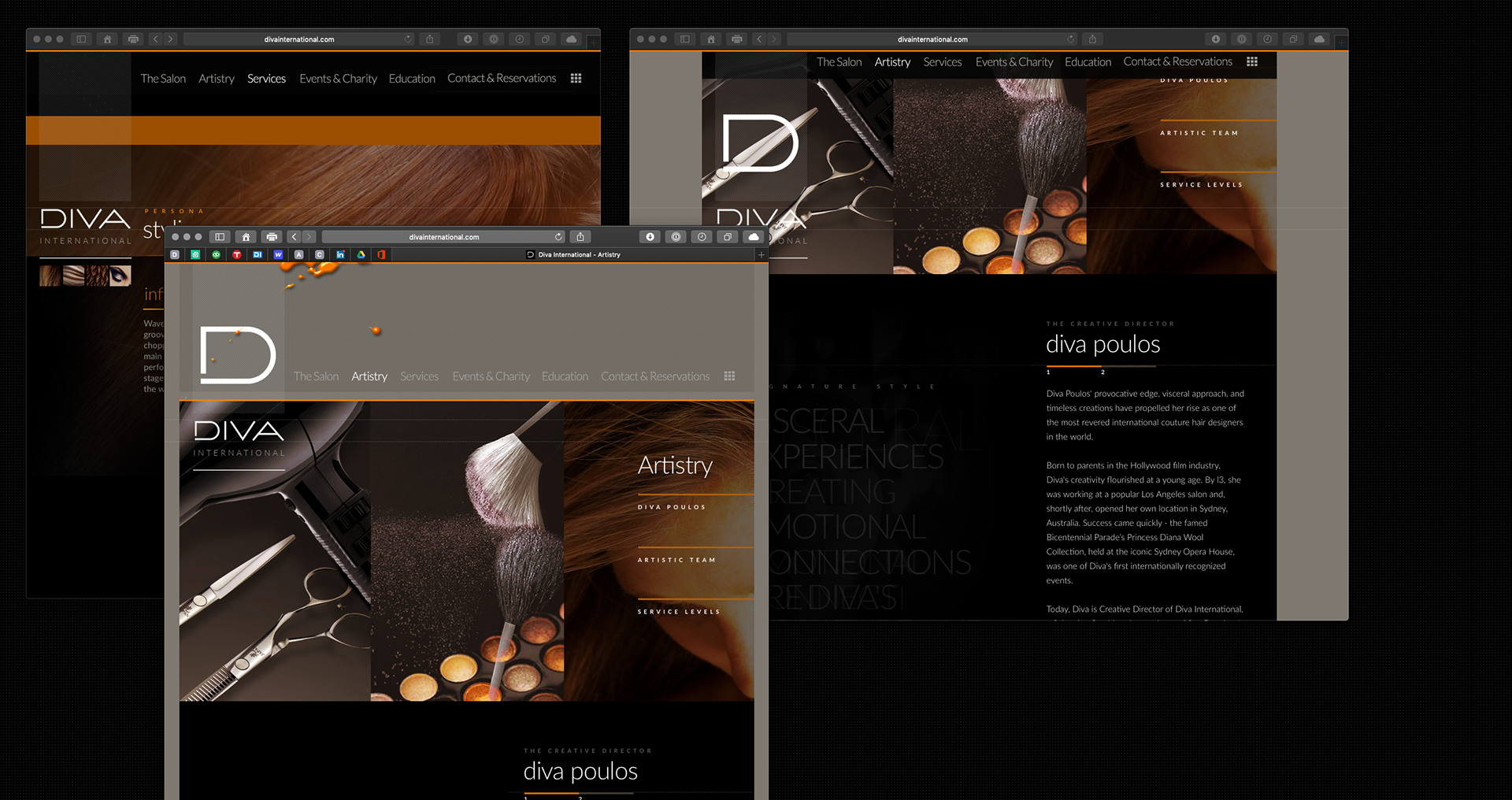This screenshot has height=800, width=1512.
Task: Reload page in front Safari window
Action: 558,237
